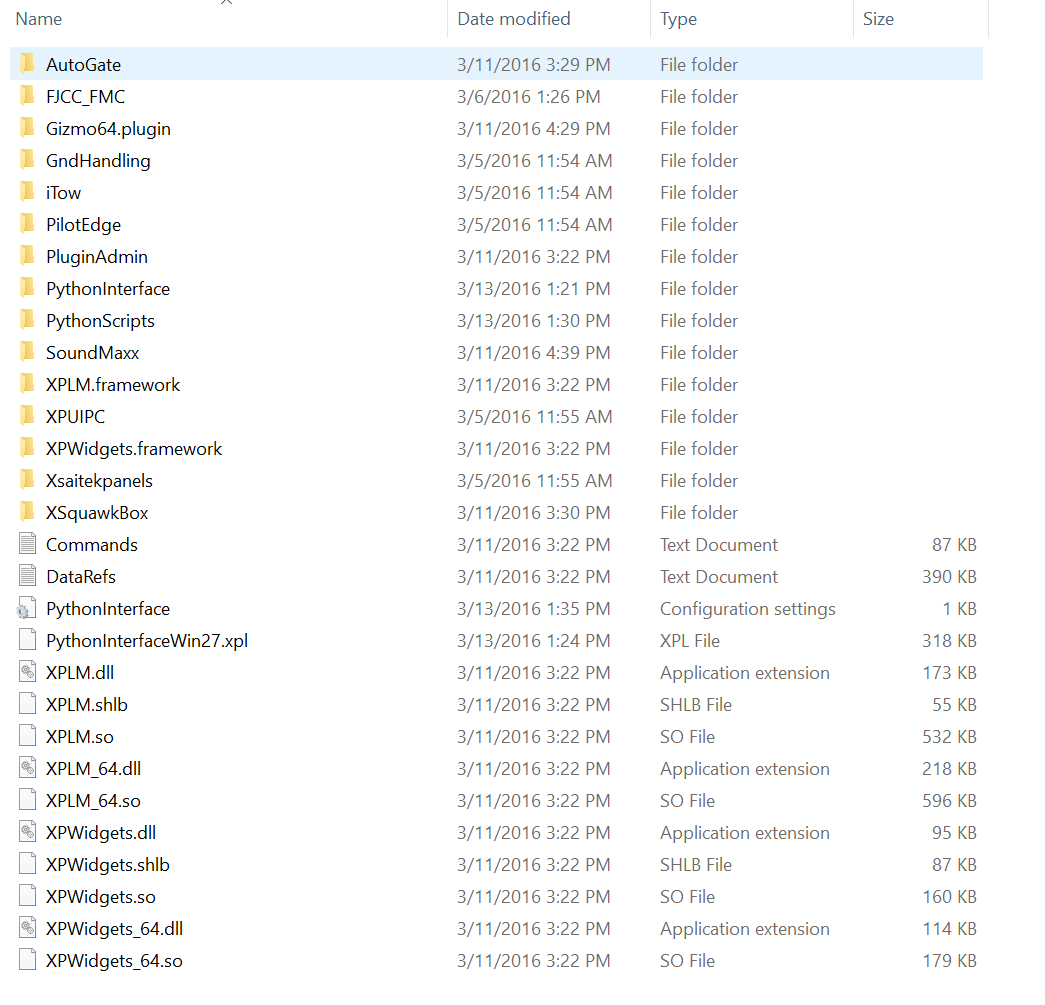Select the XPLM.shlb file icon

(x=27, y=704)
